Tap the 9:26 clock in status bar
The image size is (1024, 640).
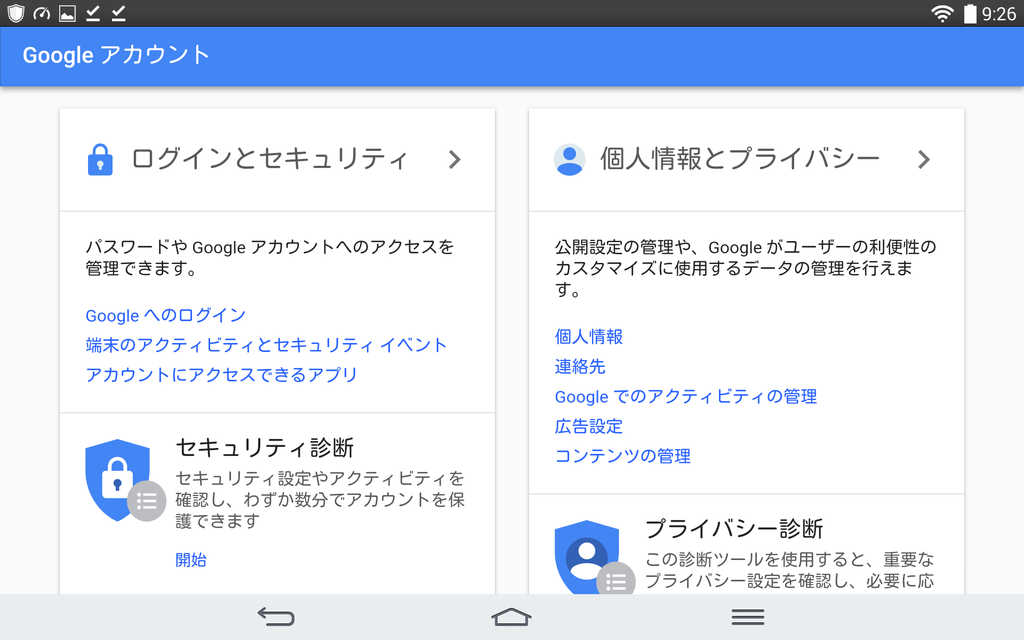[x=999, y=14]
